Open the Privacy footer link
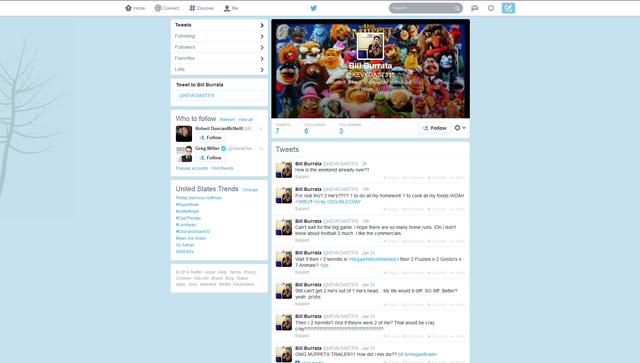This screenshot has height=363, width=640. coord(250,272)
